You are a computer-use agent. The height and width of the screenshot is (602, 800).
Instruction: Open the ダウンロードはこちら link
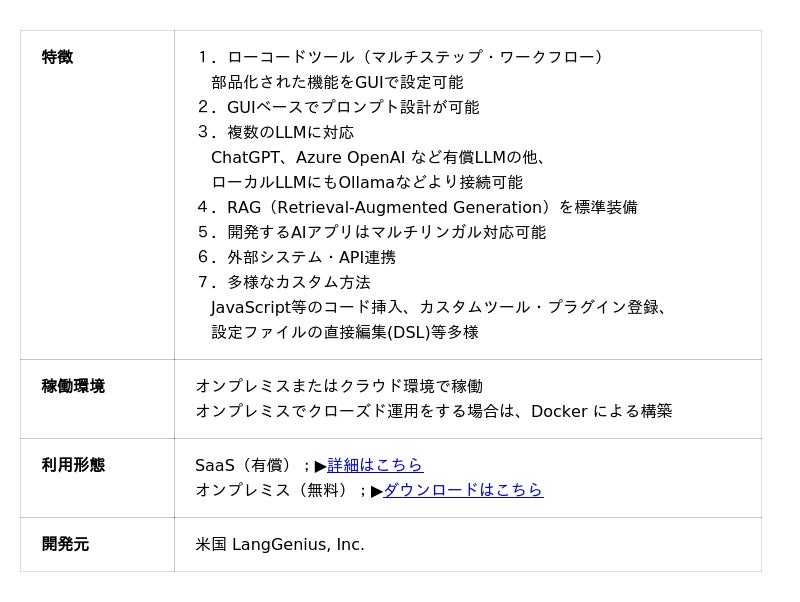point(463,490)
